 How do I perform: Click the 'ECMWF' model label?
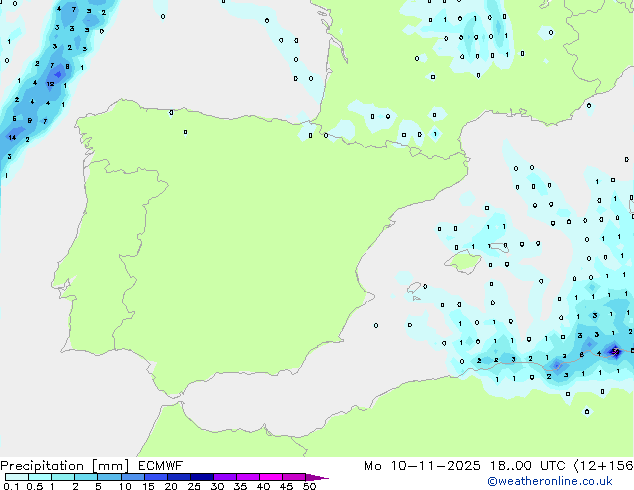[161, 466]
